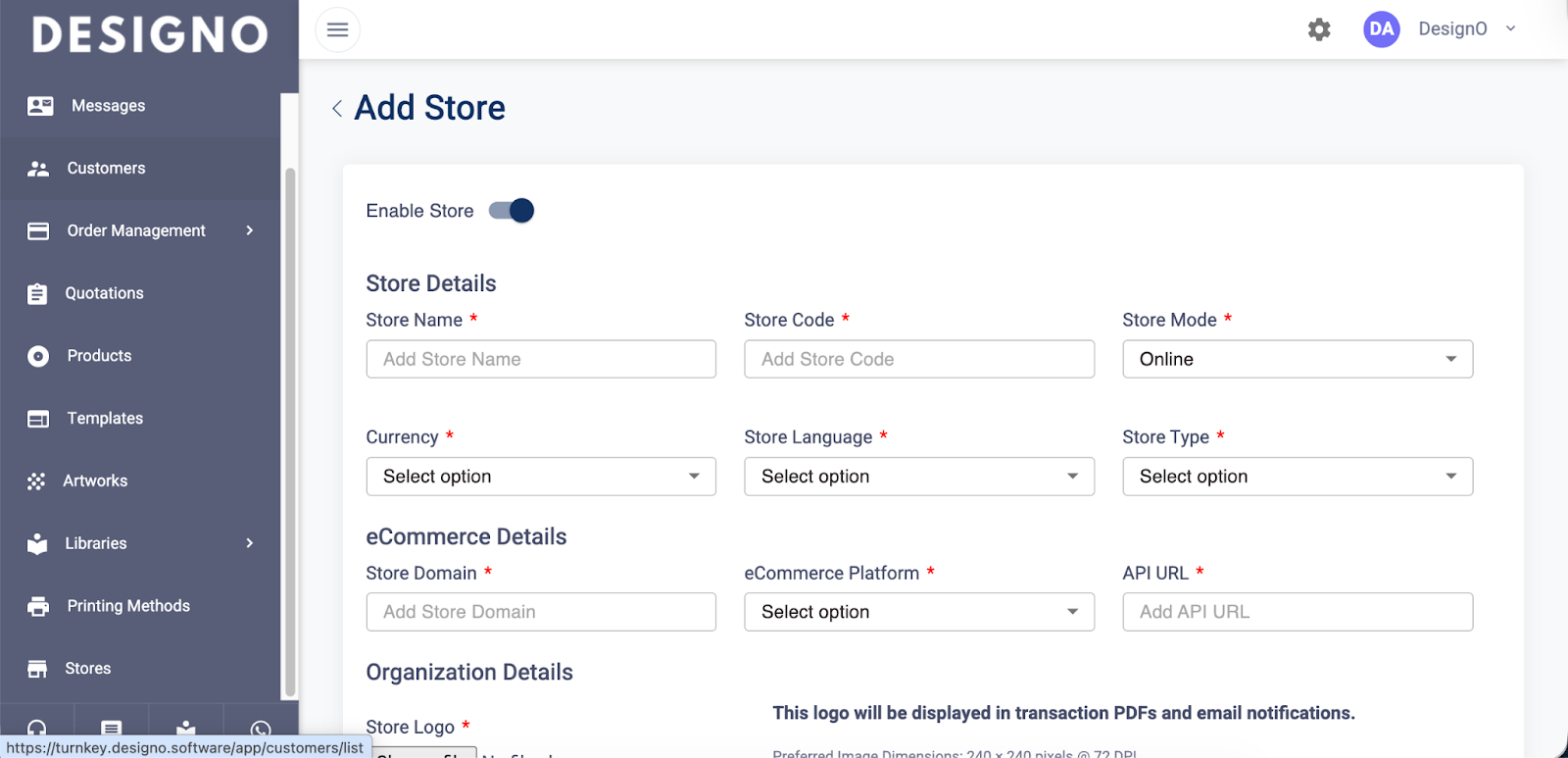Disable the Enable Store switch
The image size is (1568, 758).
pos(512,211)
